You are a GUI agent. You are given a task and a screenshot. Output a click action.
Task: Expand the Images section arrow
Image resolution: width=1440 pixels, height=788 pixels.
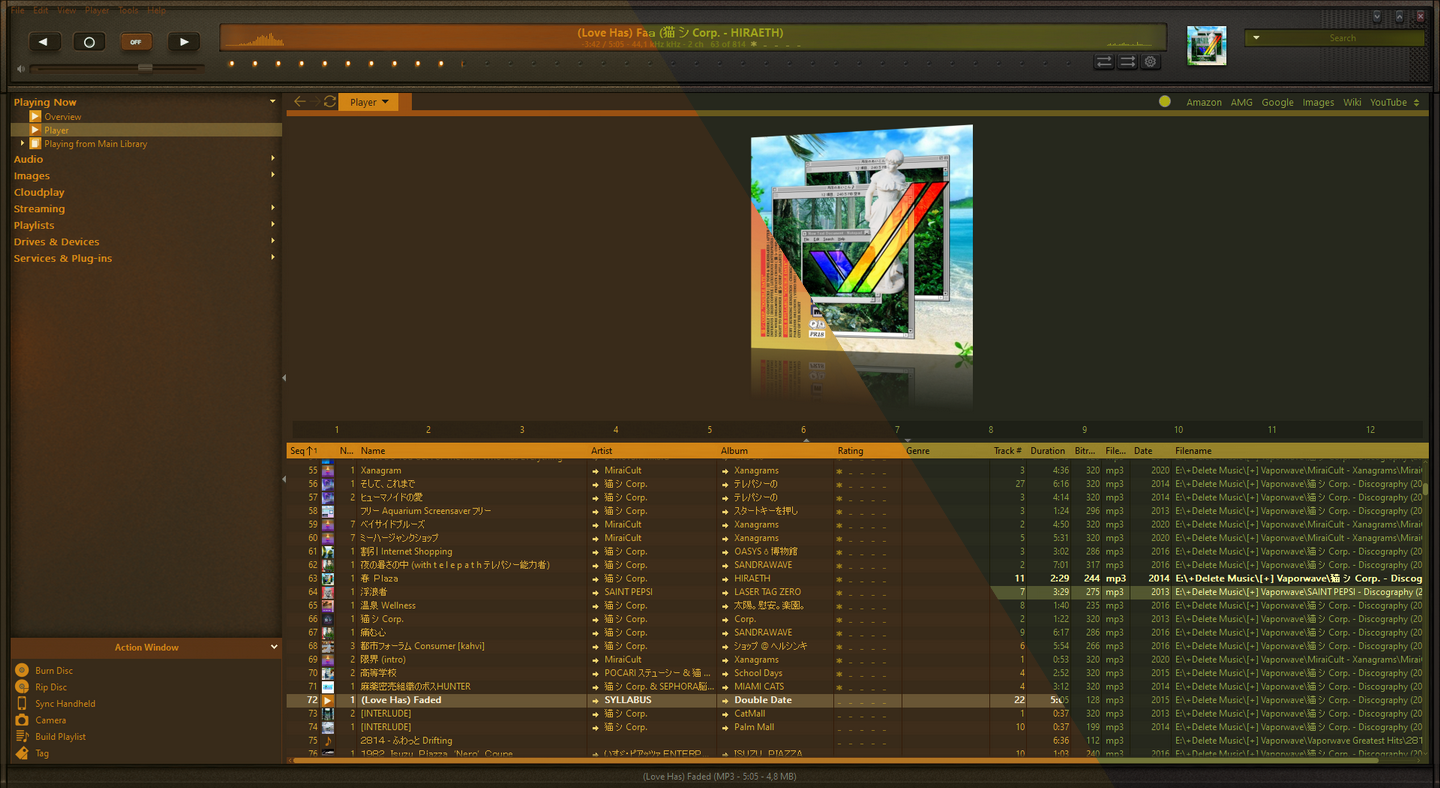(x=272, y=175)
